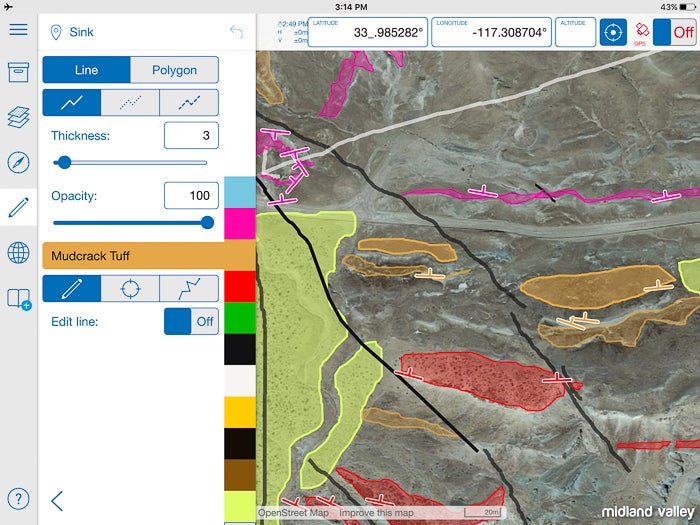Click the Thickness value input field

[191, 135]
